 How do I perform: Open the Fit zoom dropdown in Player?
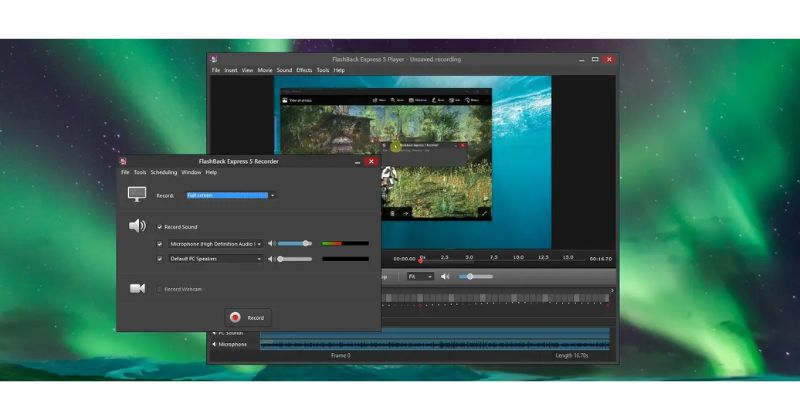click(420, 277)
